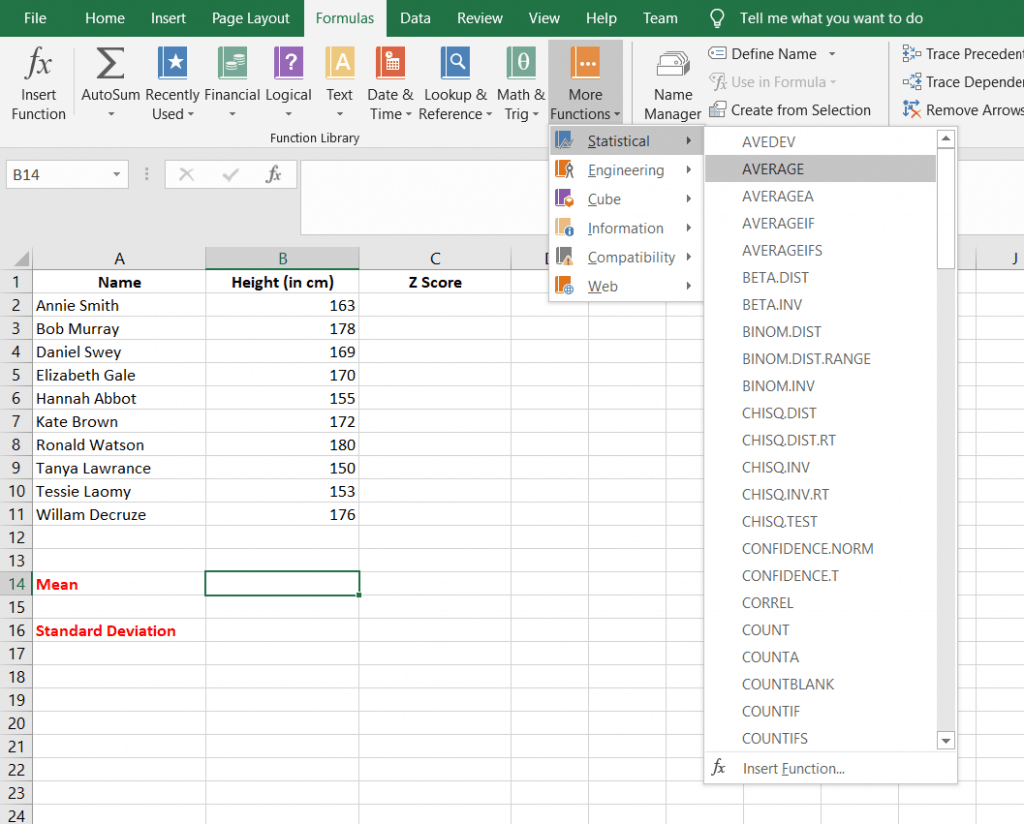Select cell B14 next to Mean
The image size is (1024, 824).
tap(282, 584)
